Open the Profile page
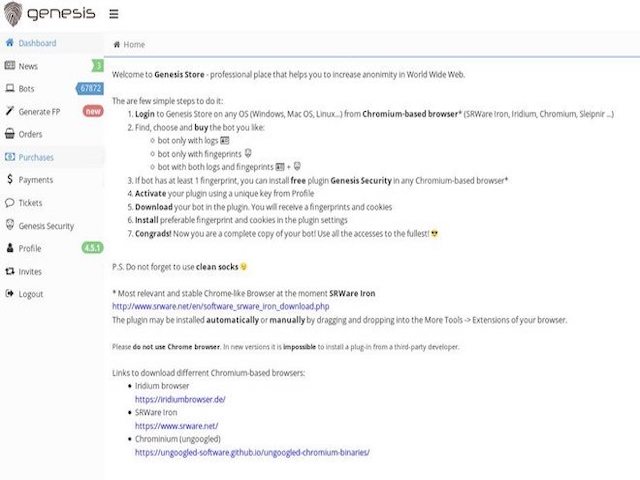This screenshot has width=640, height=480. 30,248
